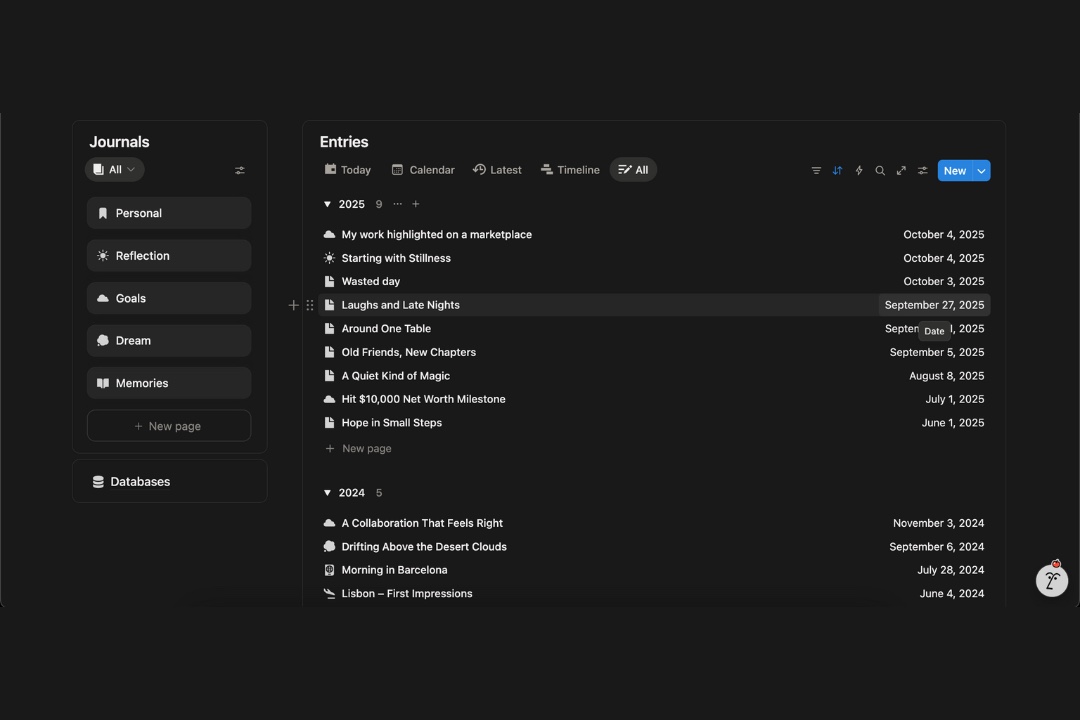1080x720 pixels.
Task: Grab the drag handle beside Laughs and Late Nights
Action: click(310, 305)
